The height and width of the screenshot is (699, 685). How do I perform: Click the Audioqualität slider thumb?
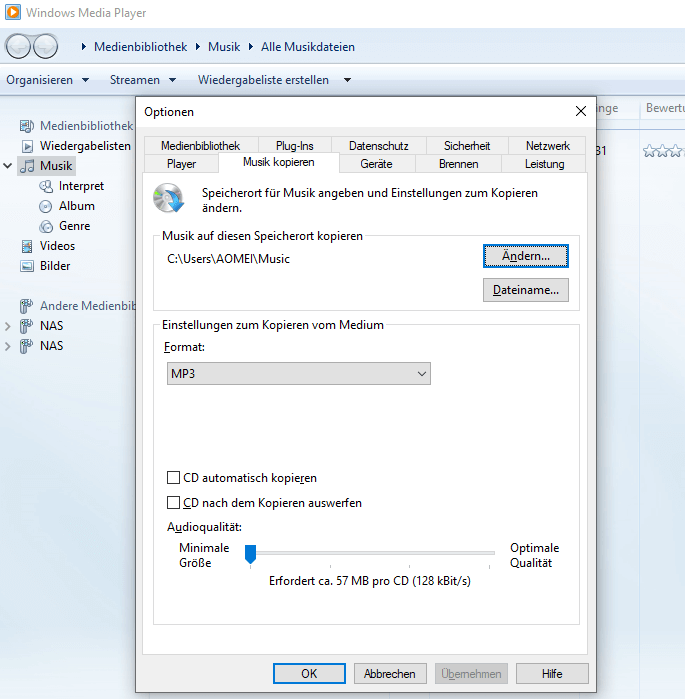pyautogui.click(x=250, y=554)
